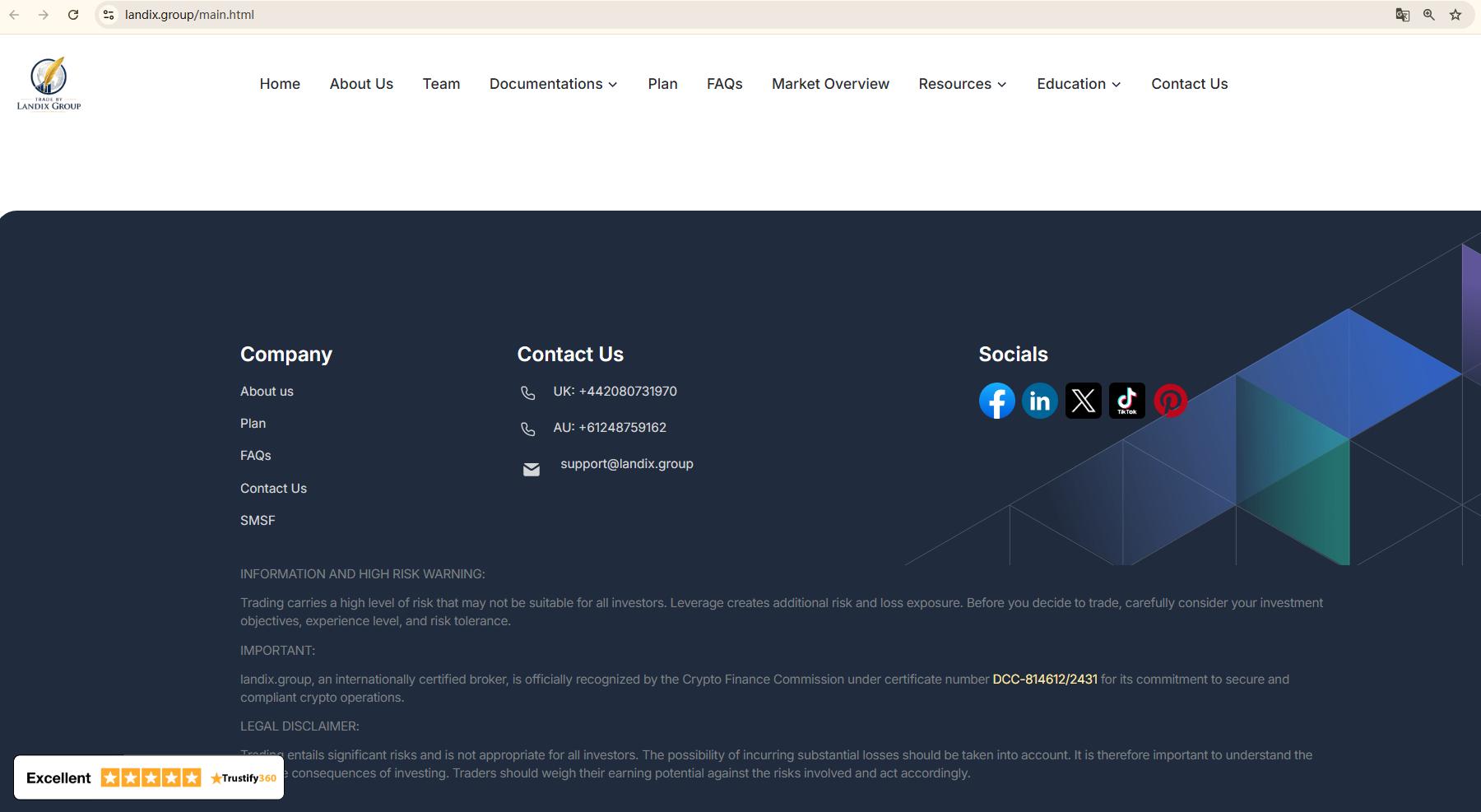Screen dimensions: 1481x812
Task: Open the browser translate icon
Action: point(1403,15)
